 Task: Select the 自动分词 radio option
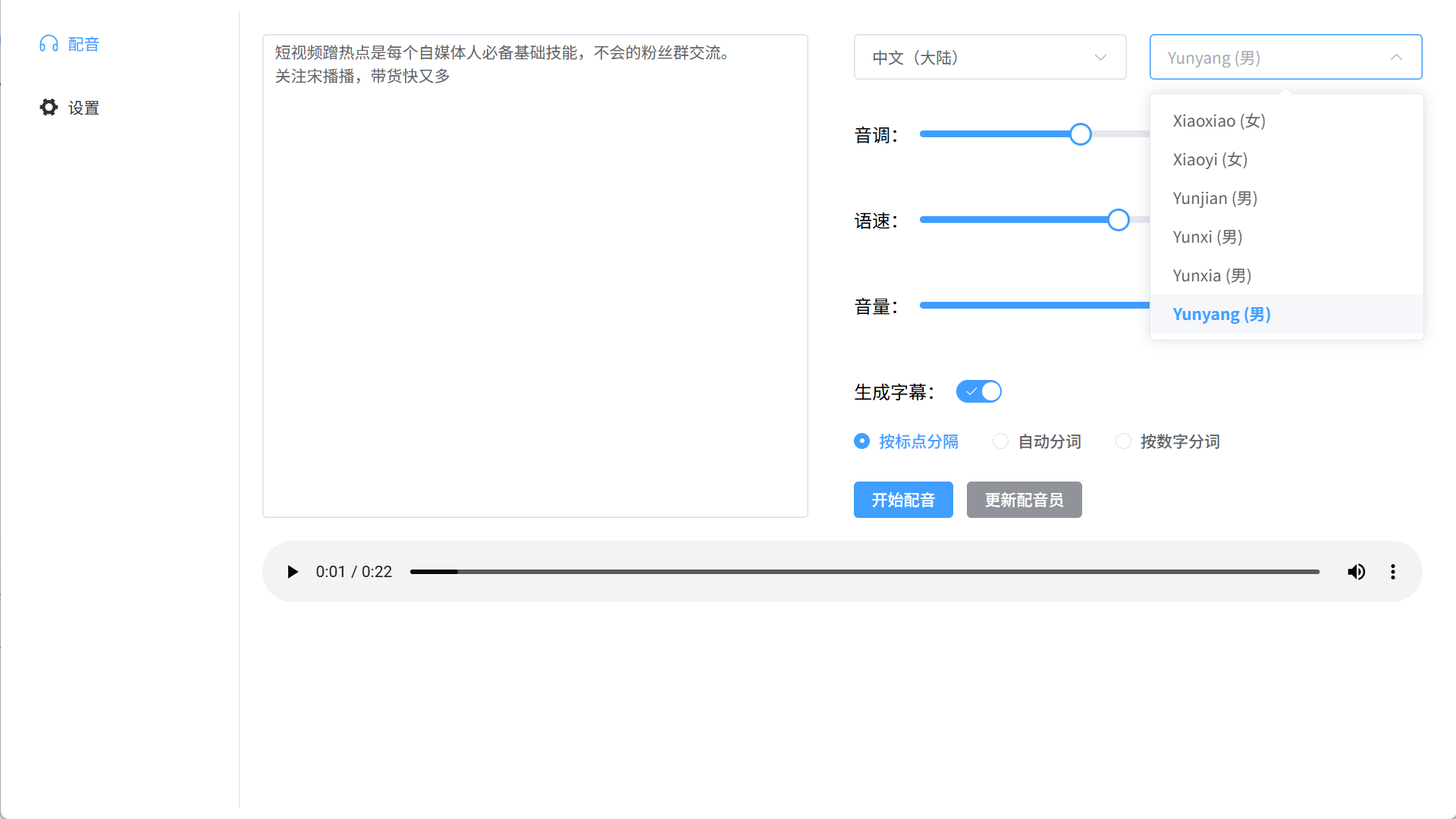coord(1000,441)
